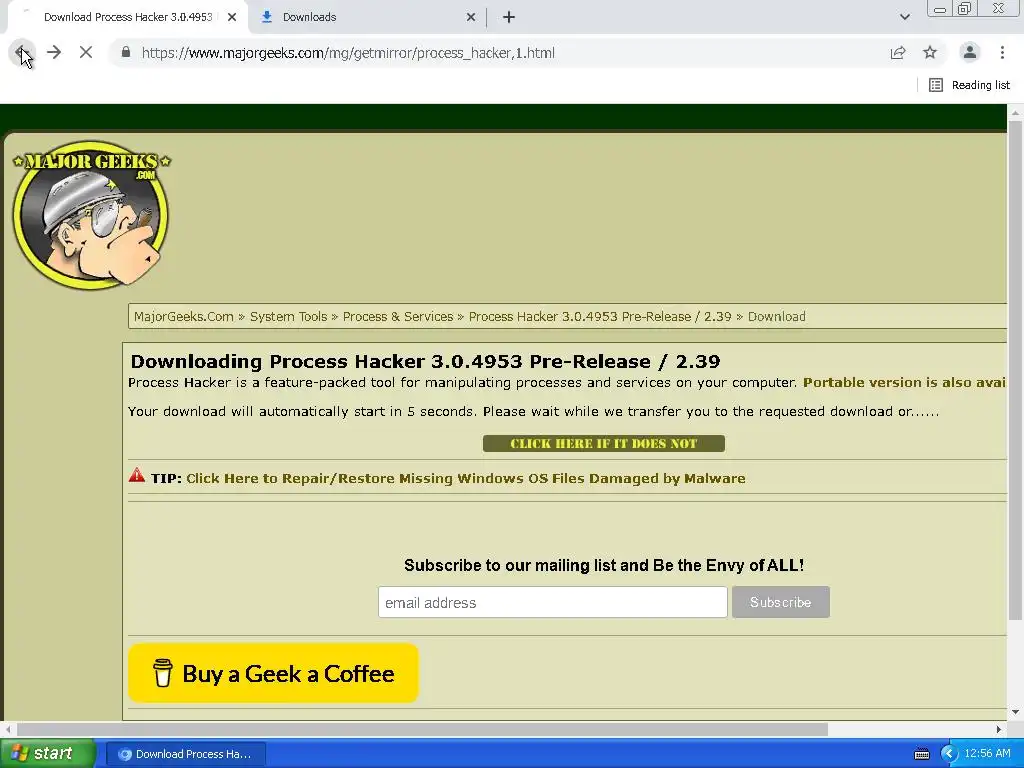
Task: Click the padlock site info icon
Action: coord(126,52)
